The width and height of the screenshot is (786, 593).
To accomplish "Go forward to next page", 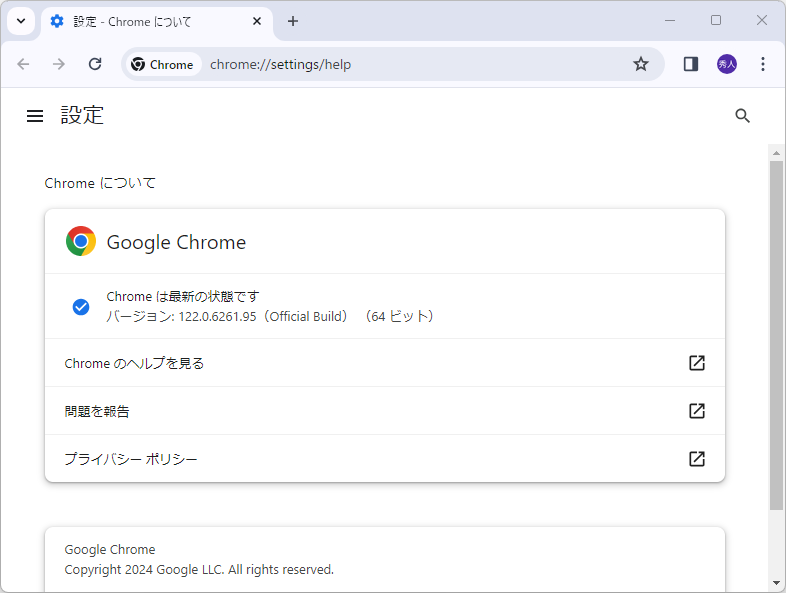I will 59,64.
